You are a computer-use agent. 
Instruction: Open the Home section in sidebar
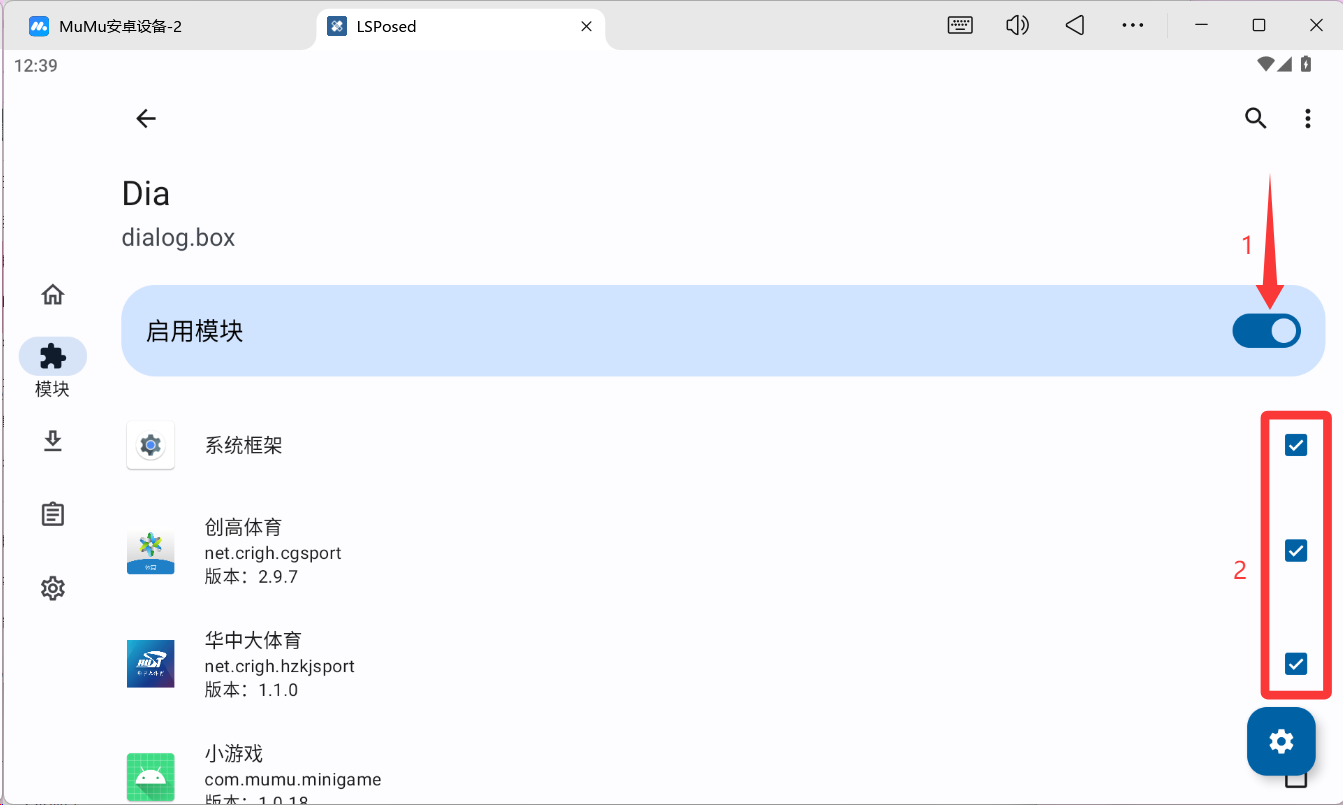53,294
